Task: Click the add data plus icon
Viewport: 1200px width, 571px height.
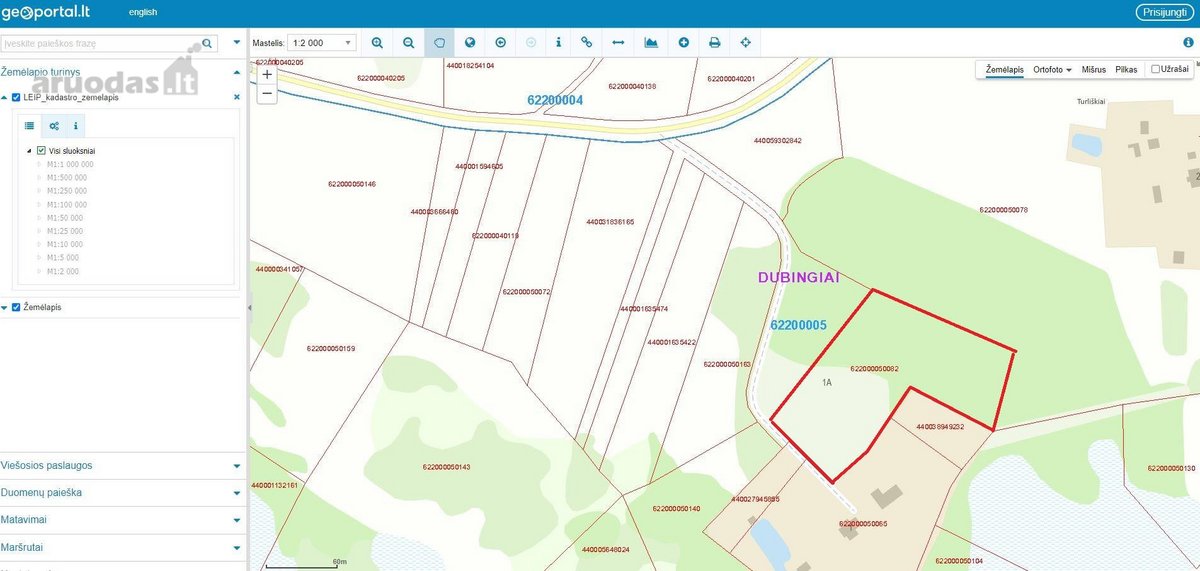Action: (684, 43)
